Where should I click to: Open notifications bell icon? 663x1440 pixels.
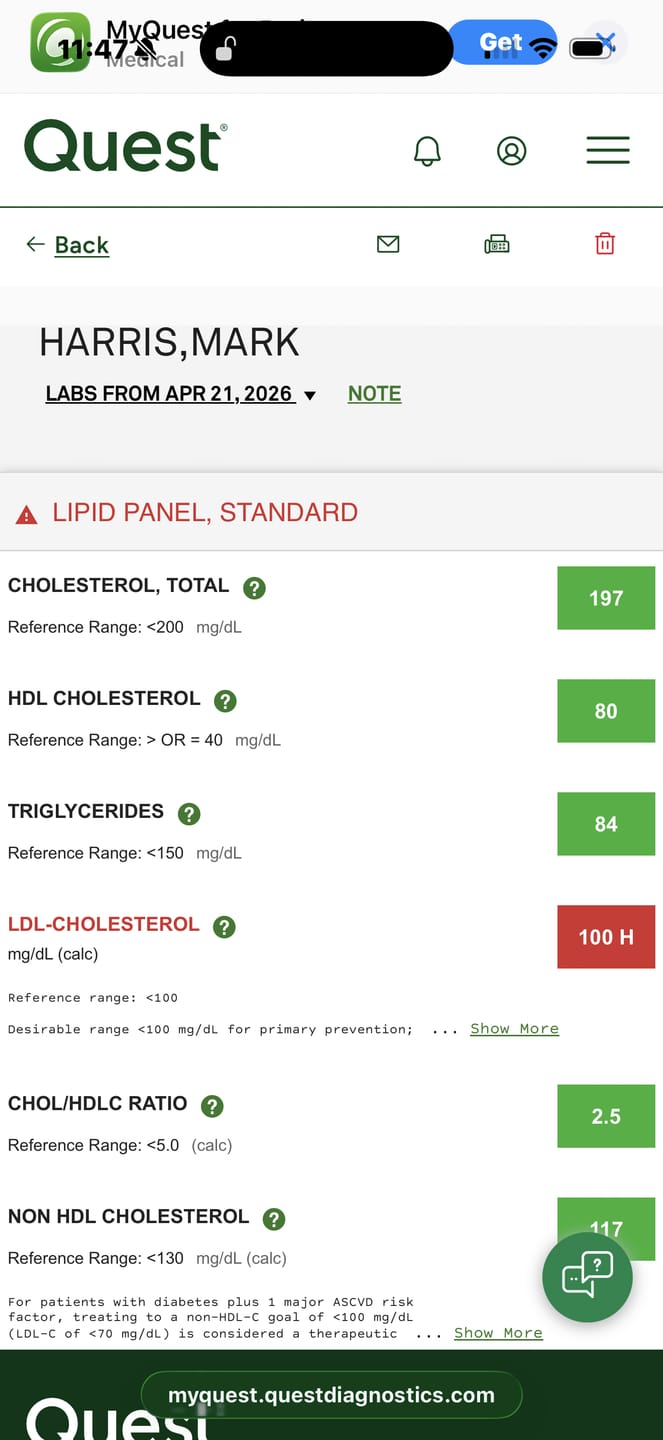[427, 151]
